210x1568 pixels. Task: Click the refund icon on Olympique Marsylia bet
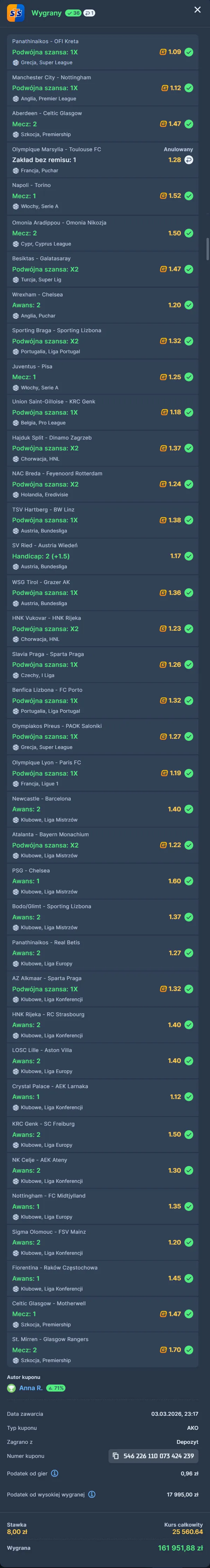coord(189,160)
